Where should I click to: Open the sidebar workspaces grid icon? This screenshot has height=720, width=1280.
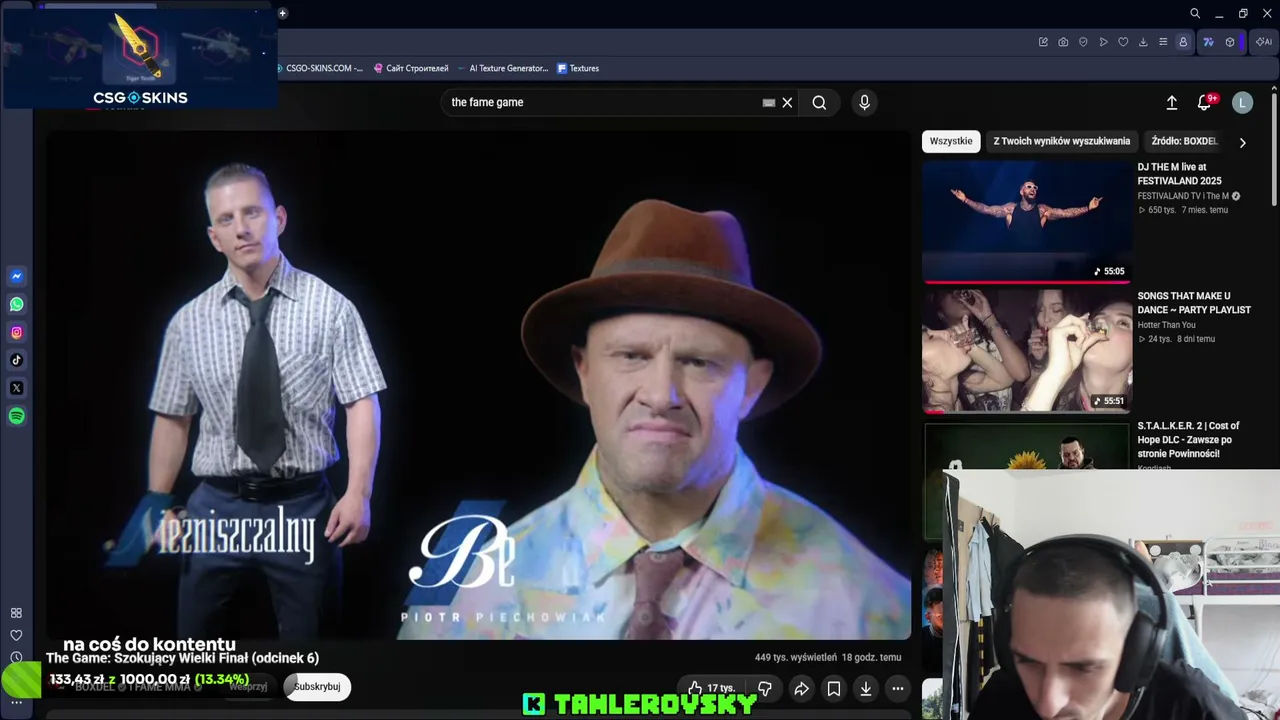pos(16,613)
